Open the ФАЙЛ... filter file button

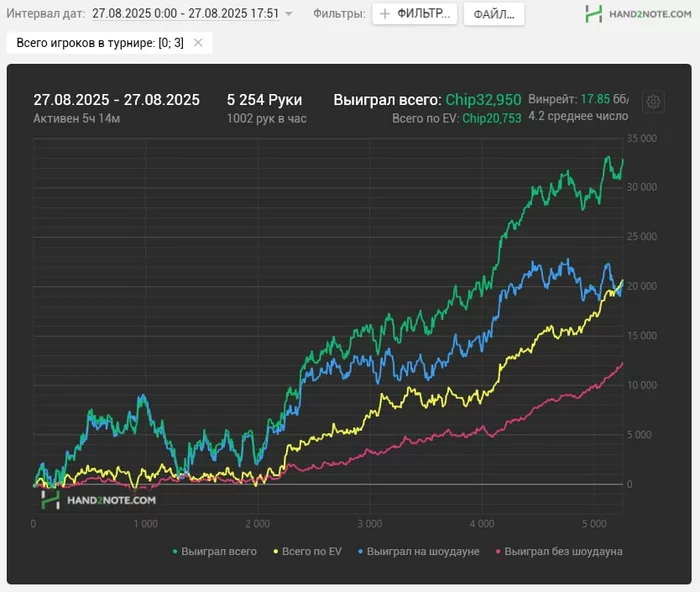coord(494,14)
